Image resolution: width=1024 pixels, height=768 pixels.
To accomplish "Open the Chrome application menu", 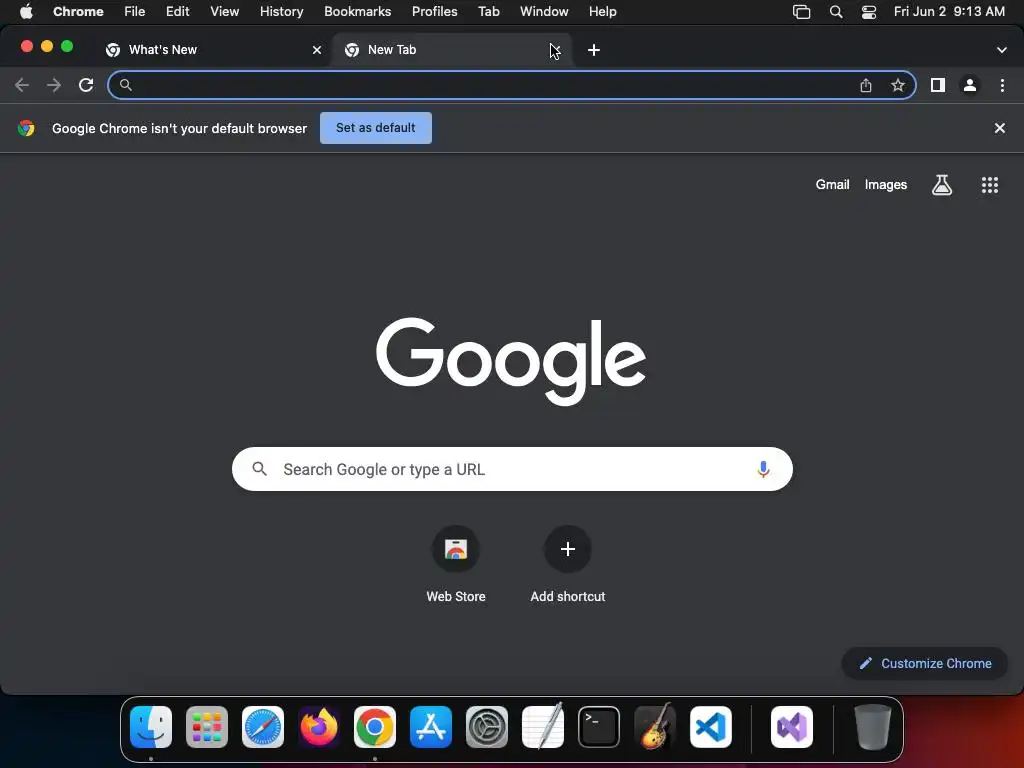I will pos(78,11).
